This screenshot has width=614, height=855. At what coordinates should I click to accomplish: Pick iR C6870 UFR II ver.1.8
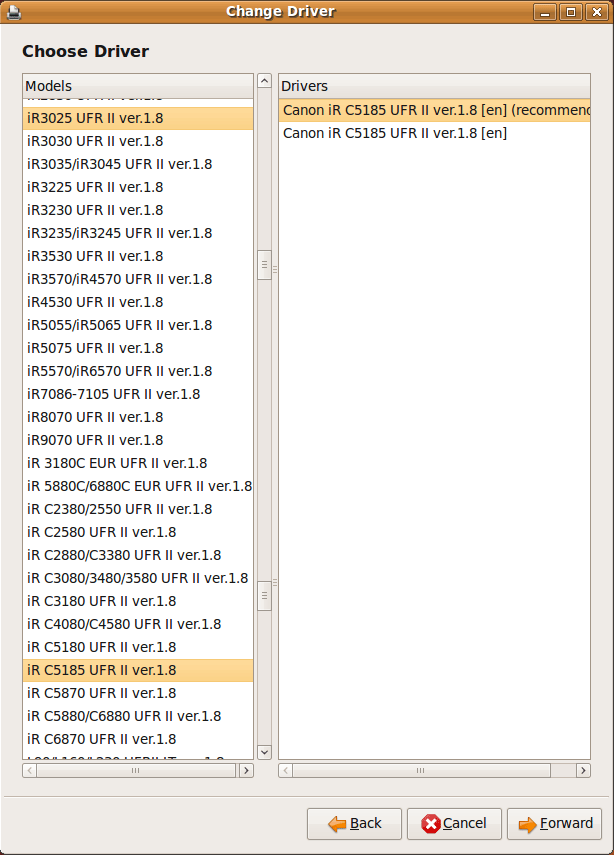[138, 739]
